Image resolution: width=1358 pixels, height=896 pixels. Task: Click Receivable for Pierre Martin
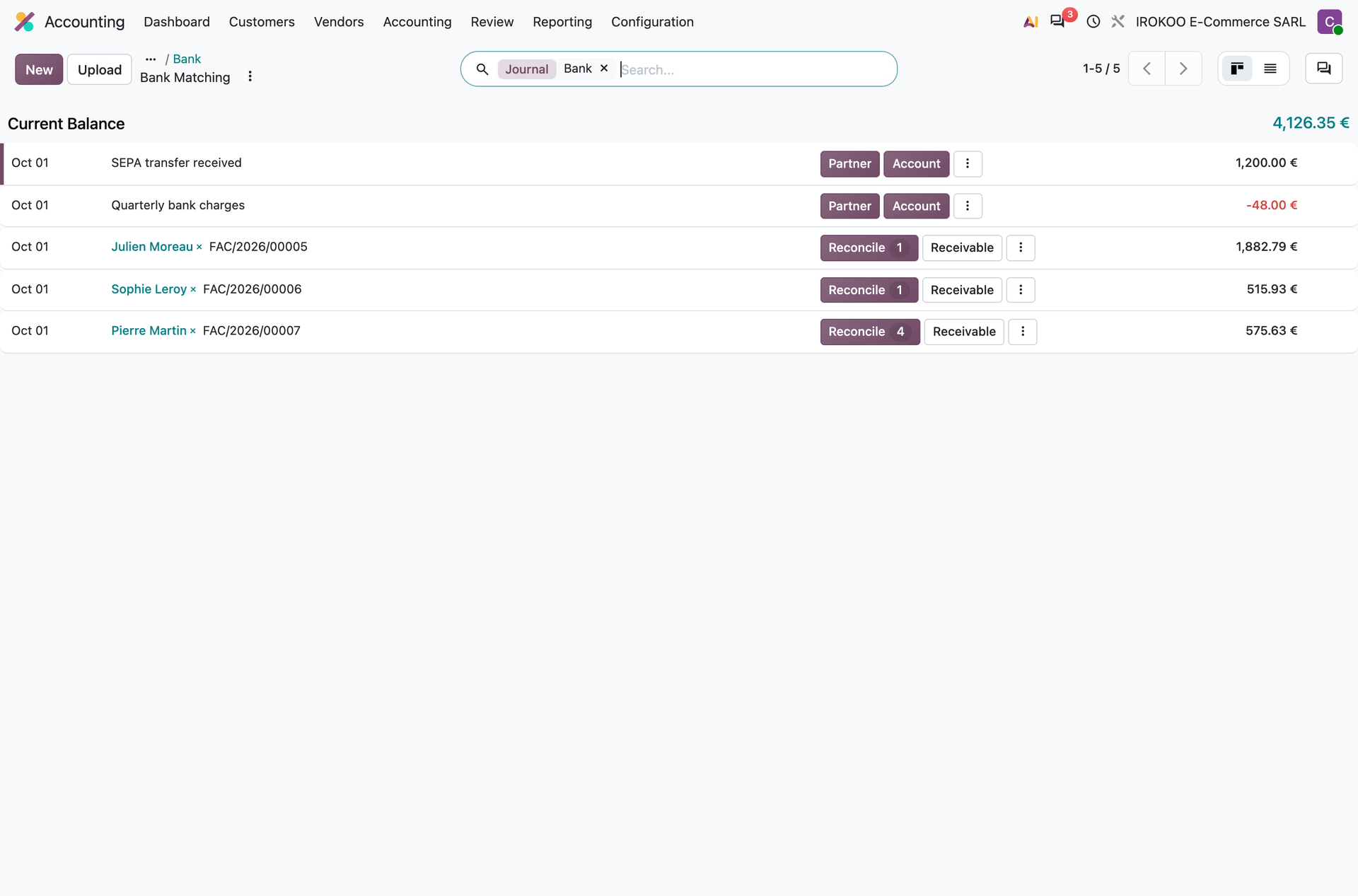[964, 332]
